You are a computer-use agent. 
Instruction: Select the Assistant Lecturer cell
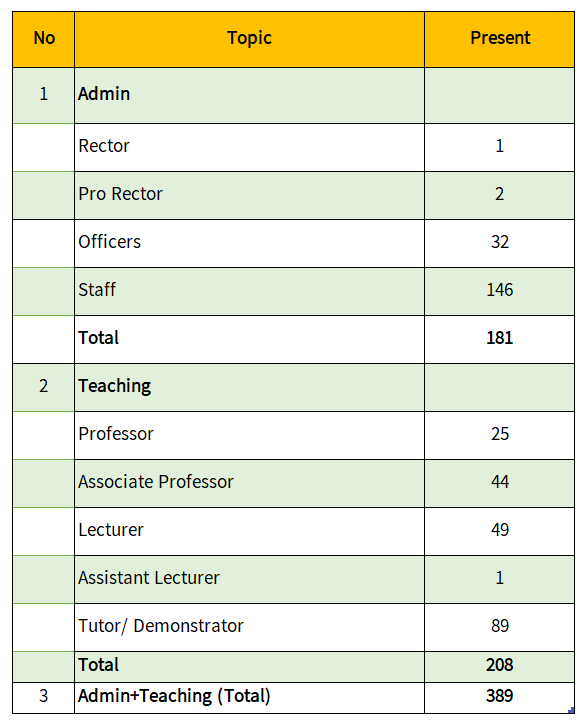(x=249, y=579)
